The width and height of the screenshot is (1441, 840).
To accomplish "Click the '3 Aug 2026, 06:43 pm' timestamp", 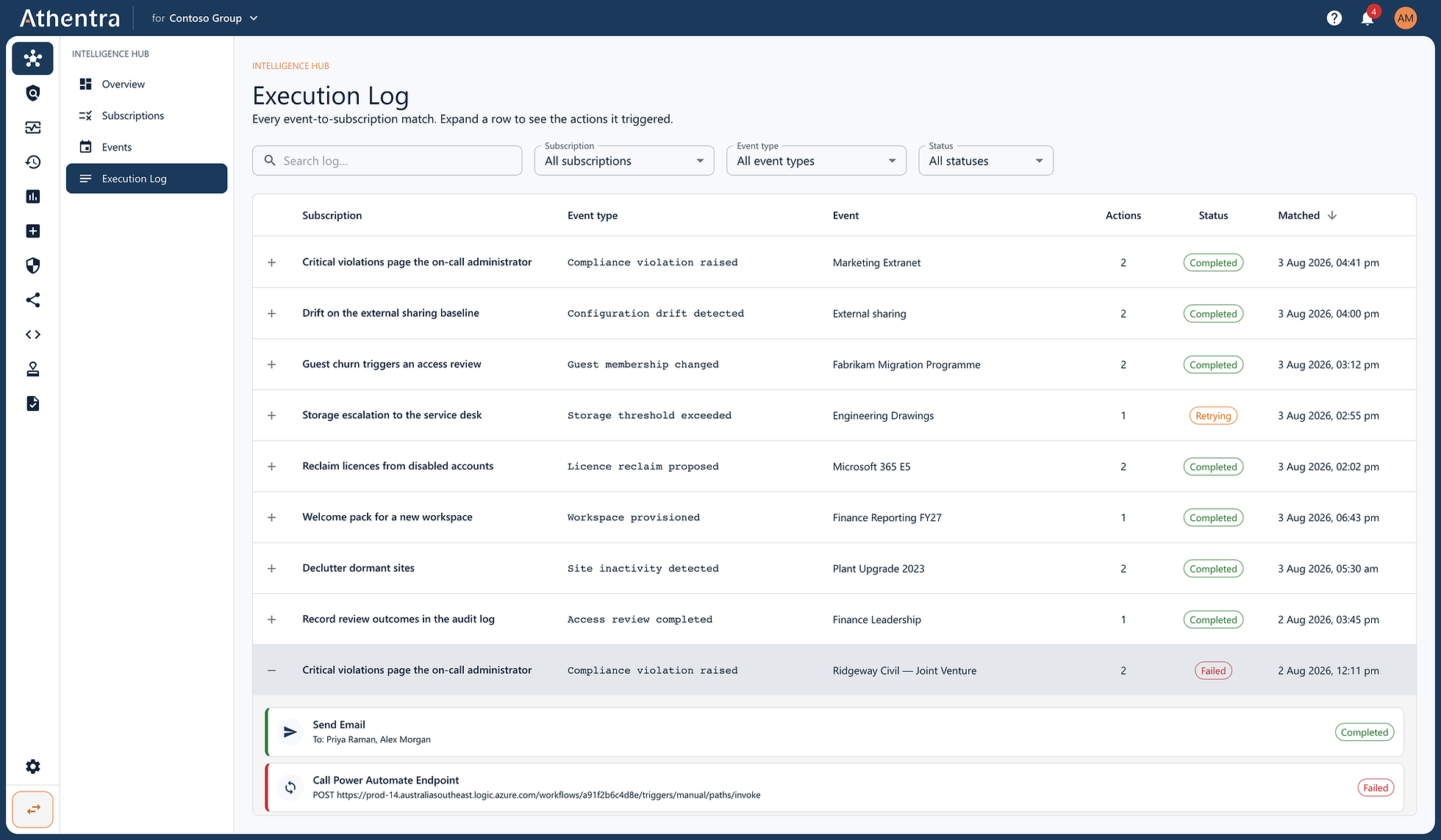I will click(x=1328, y=517).
